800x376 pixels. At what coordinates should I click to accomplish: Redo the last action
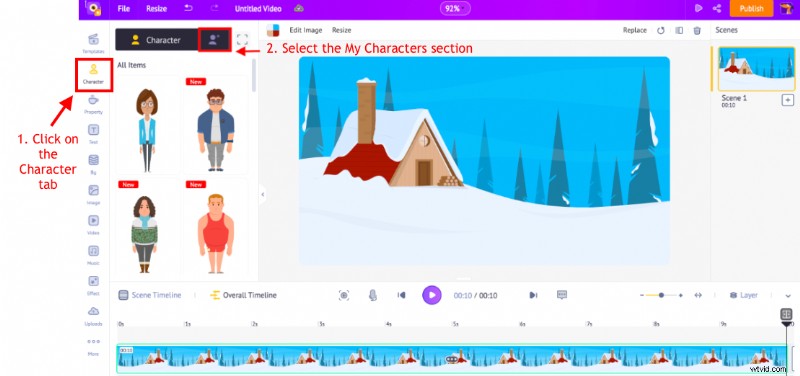point(214,9)
